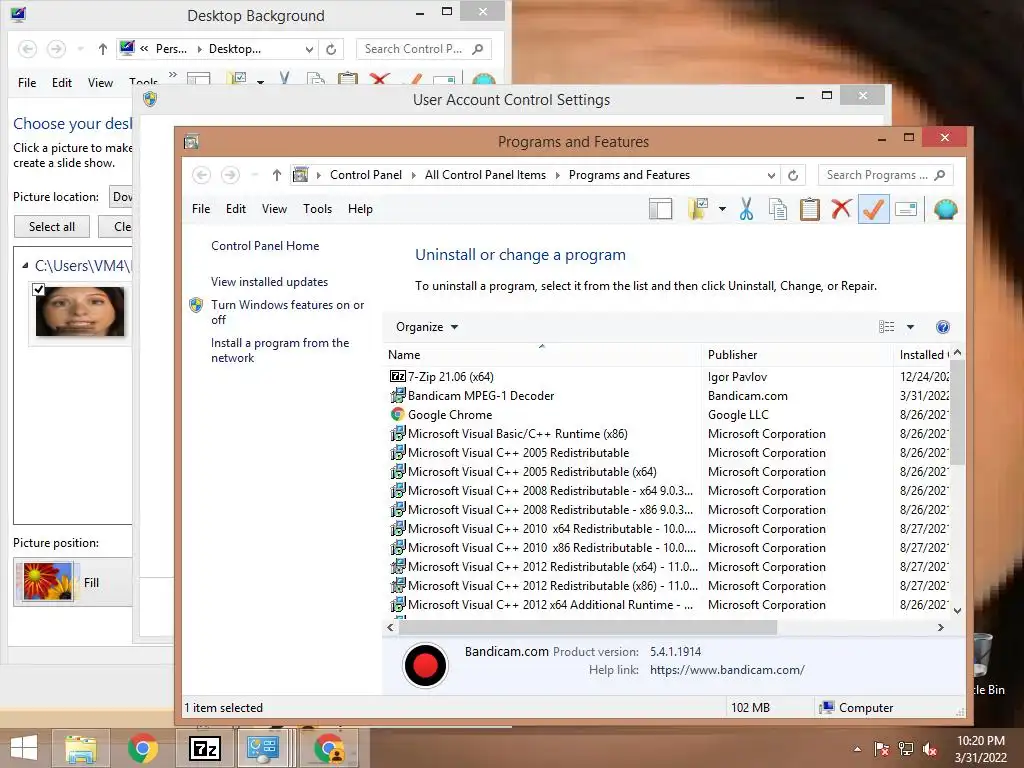Click the muted volume icon in system tray
The width and height of the screenshot is (1024, 768).
click(930, 749)
